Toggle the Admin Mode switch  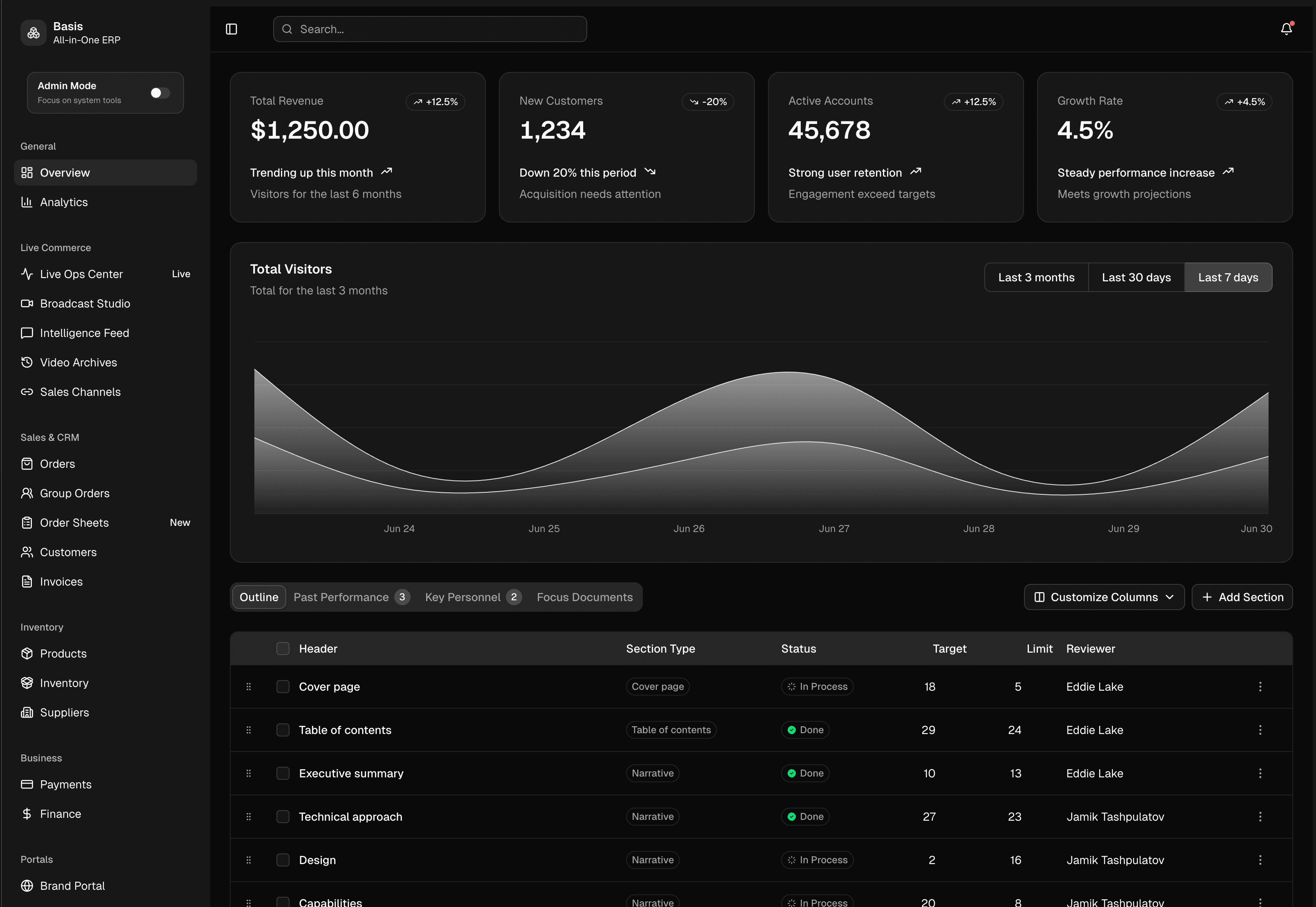point(159,93)
